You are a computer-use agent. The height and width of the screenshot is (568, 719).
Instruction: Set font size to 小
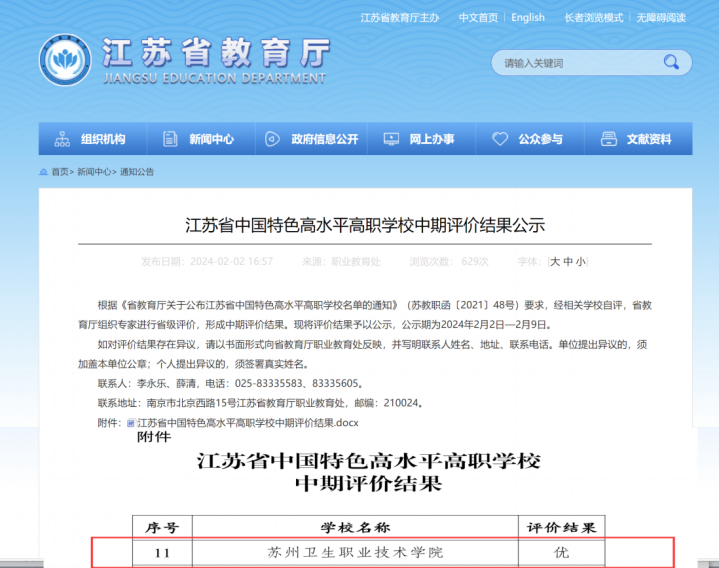(x=581, y=262)
